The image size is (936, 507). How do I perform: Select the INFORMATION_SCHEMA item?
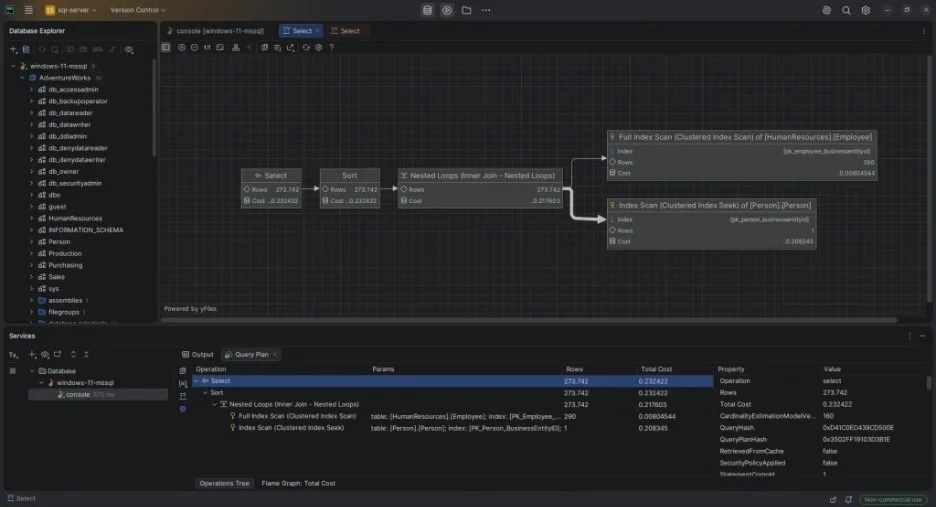85,230
